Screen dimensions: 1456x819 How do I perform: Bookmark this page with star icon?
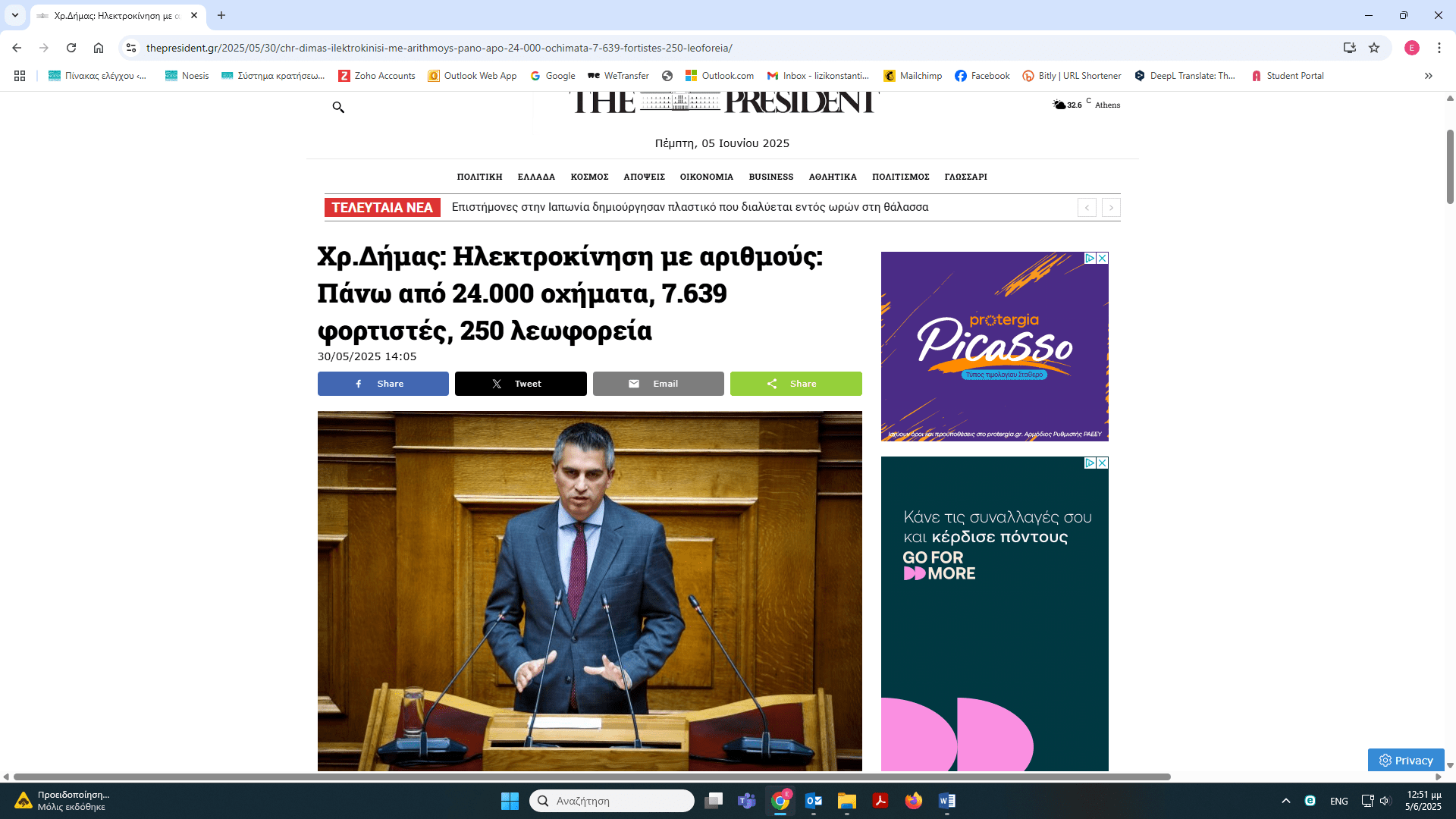(x=1374, y=48)
